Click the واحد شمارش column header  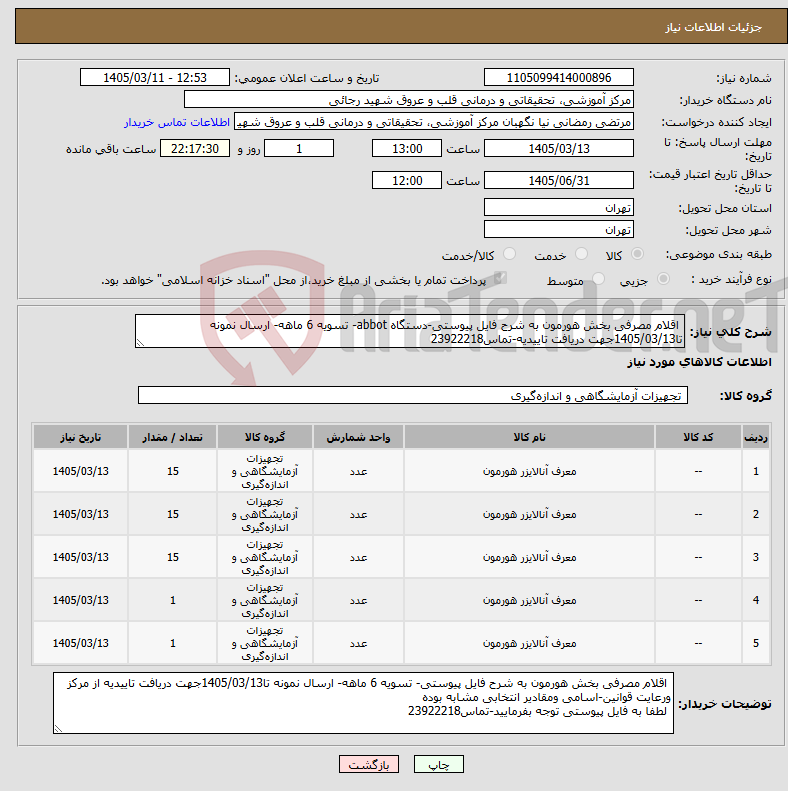tap(358, 437)
